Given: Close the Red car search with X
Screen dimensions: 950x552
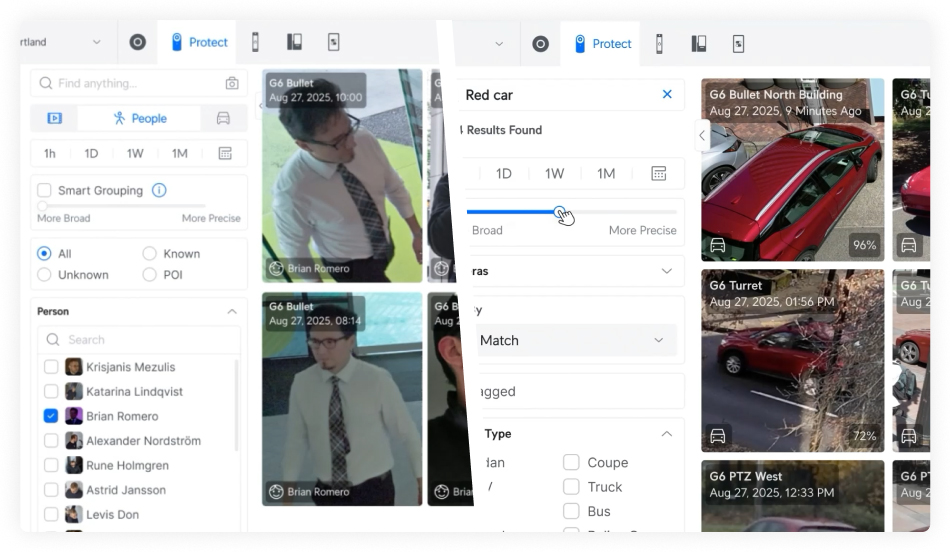Looking at the screenshot, I should point(667,95).
